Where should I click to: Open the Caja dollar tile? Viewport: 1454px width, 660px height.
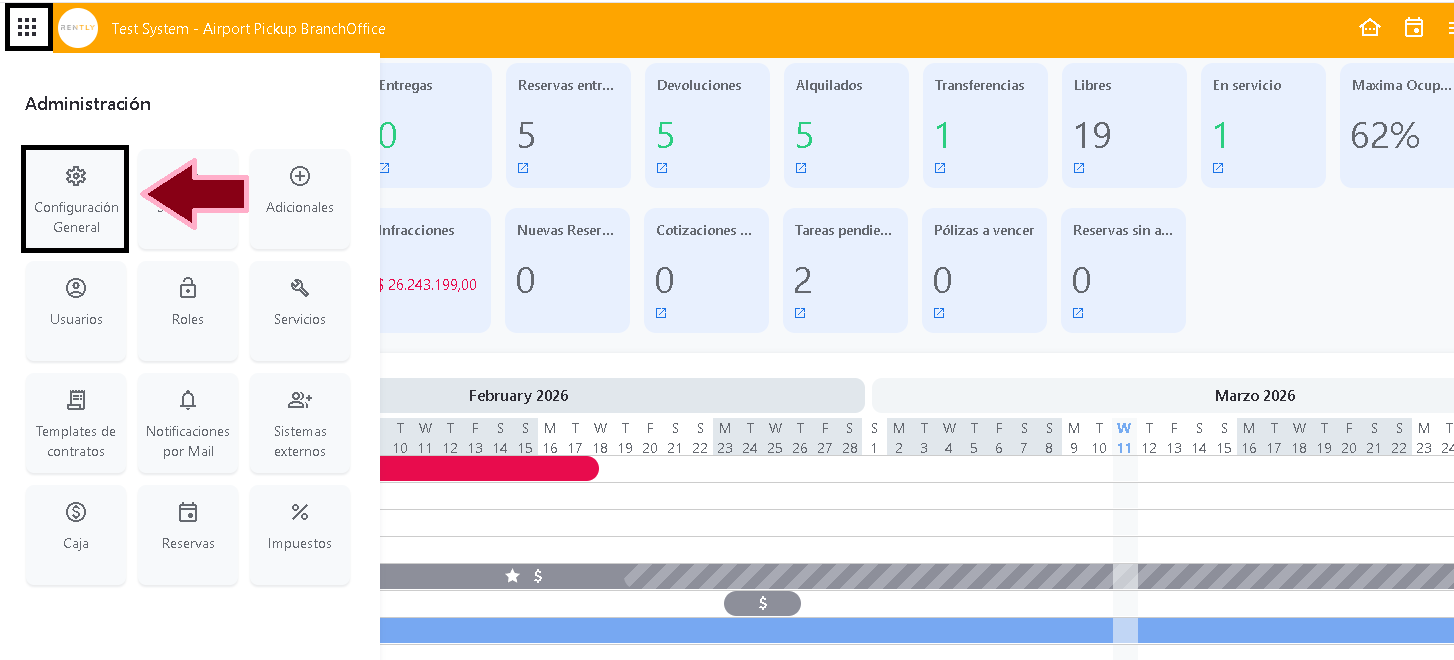(76, 535)
